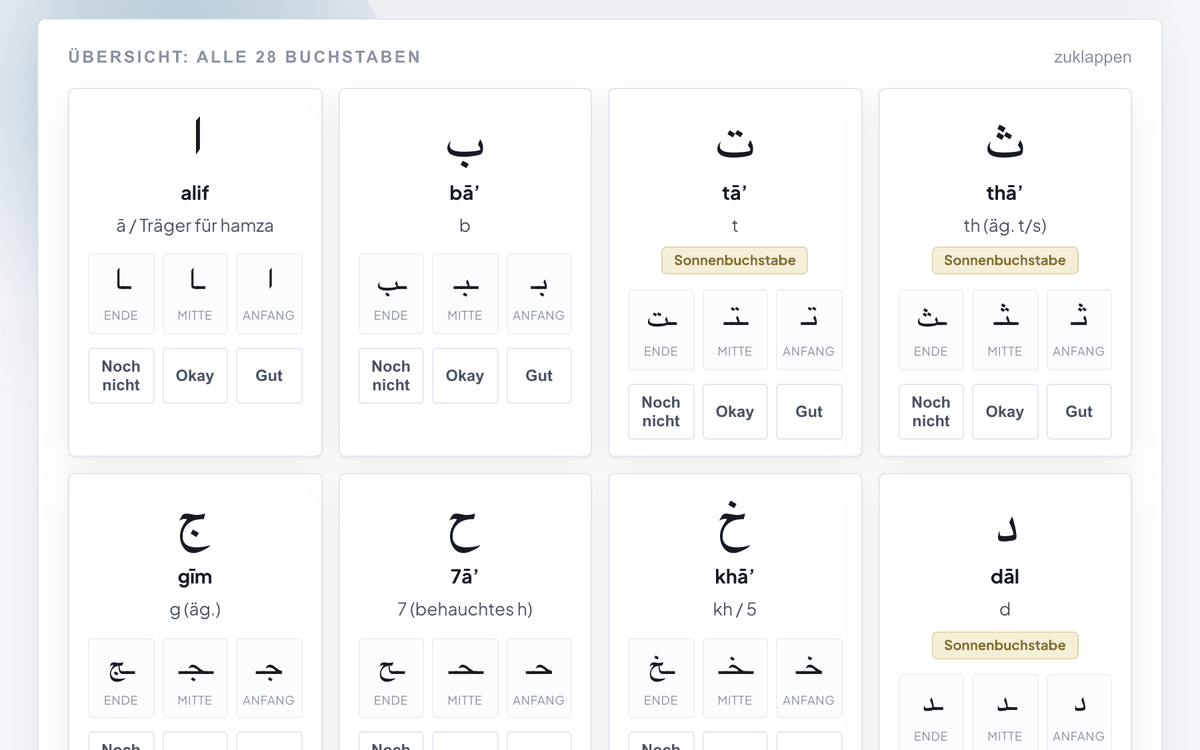Click the text 'ā / Träger für hamza'

(195, 226)
